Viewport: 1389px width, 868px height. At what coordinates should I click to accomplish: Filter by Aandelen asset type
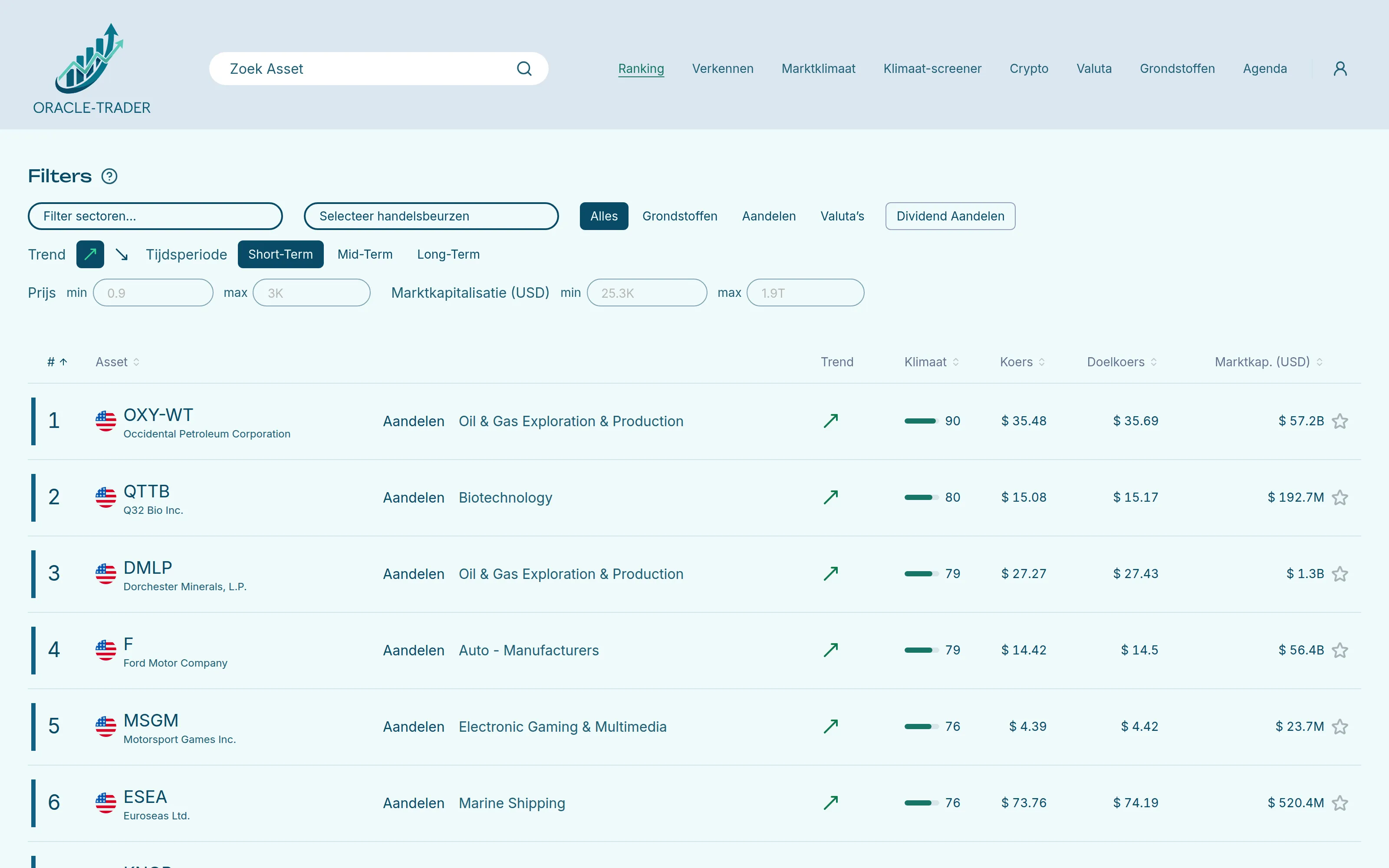pyautogui.click(x=769, y=217)
